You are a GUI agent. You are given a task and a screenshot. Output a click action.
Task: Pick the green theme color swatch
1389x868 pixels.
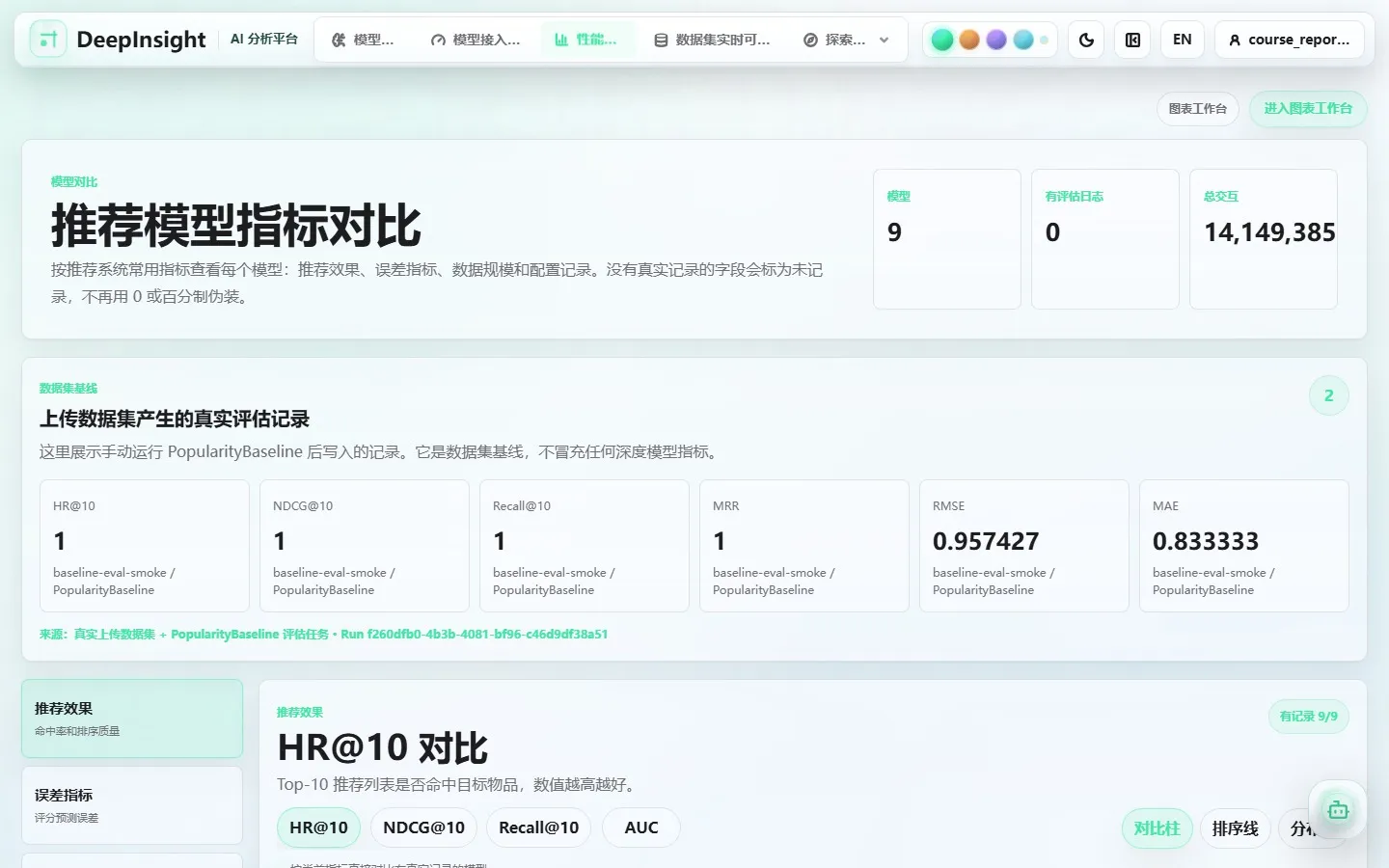tap(942, 40)
